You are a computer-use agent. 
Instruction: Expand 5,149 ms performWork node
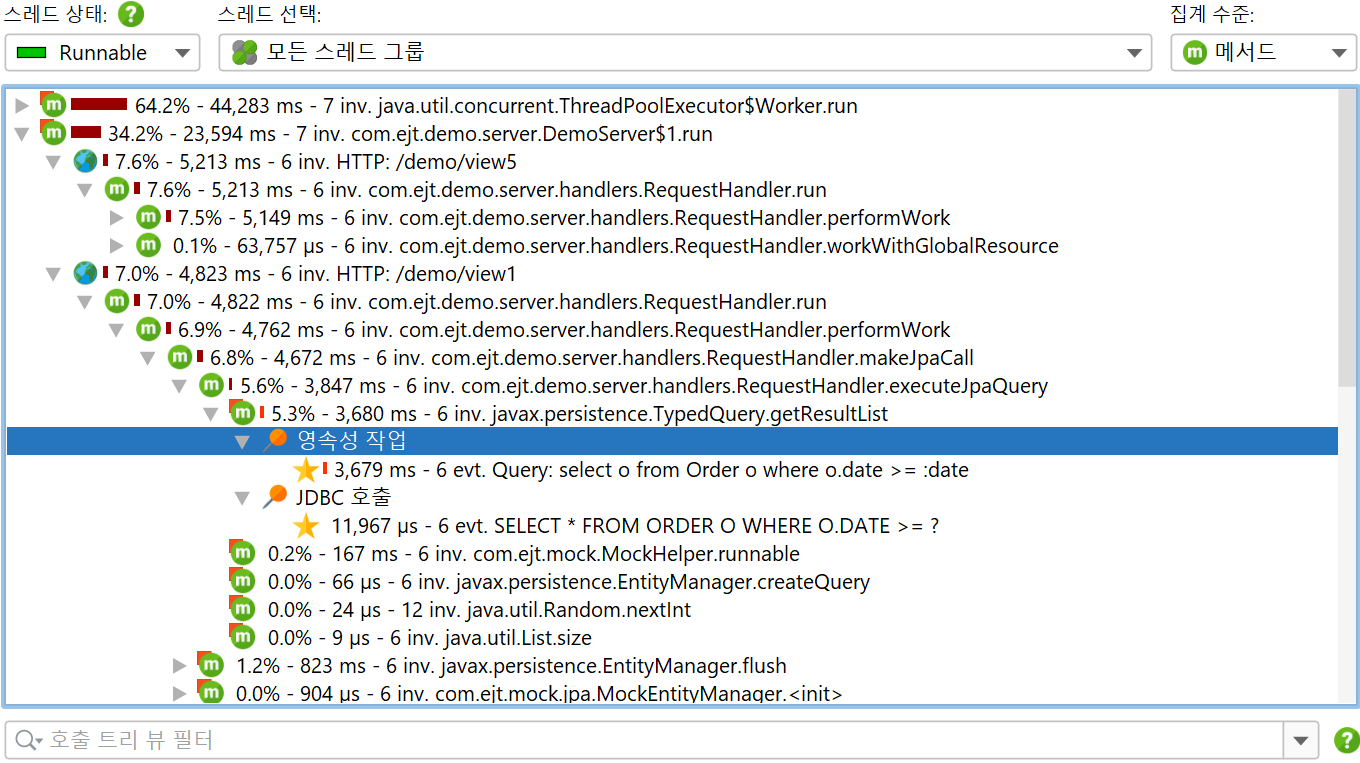pos(117,218)
